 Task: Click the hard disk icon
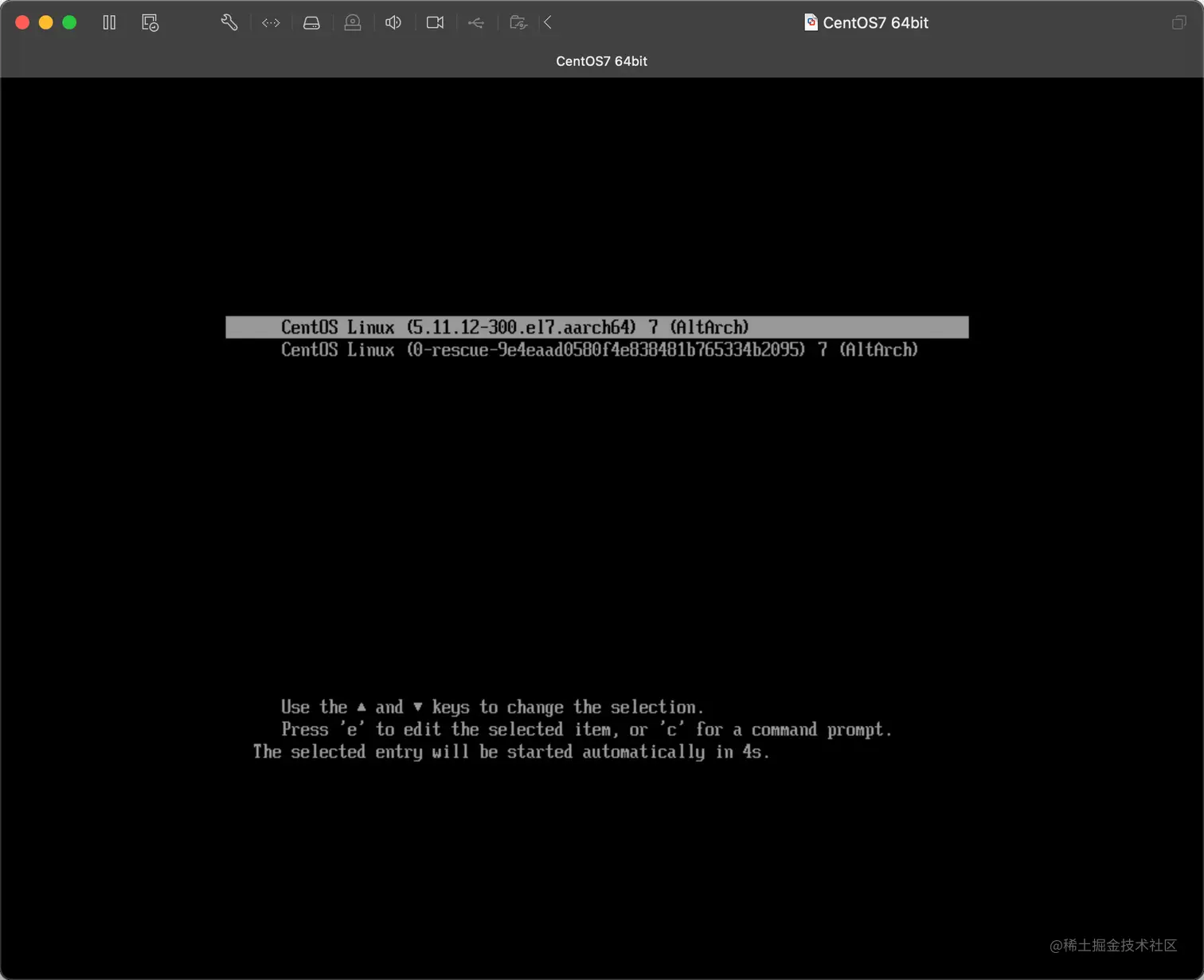(311, 22)
